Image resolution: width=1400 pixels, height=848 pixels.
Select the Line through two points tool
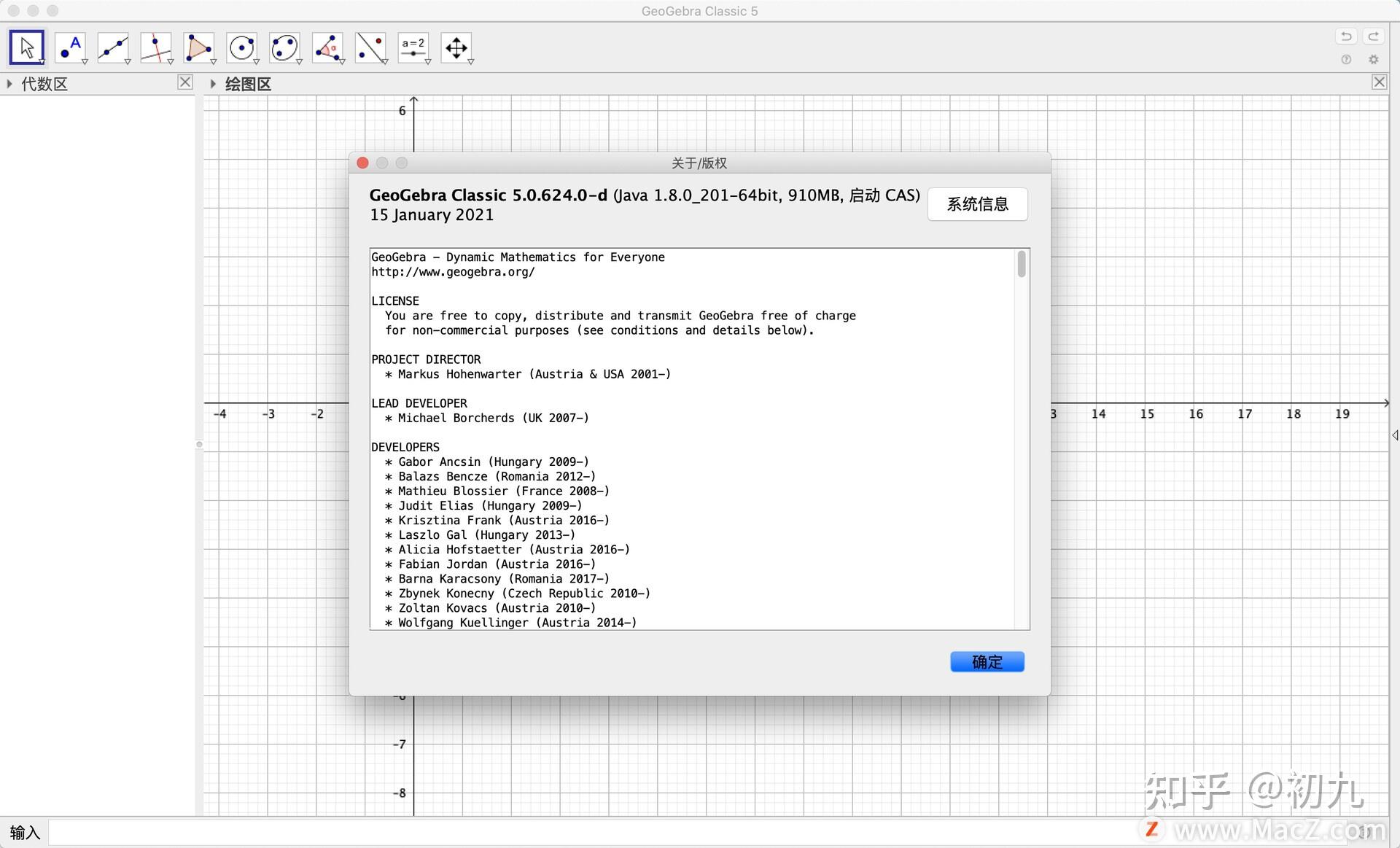(x=113, y=48)
